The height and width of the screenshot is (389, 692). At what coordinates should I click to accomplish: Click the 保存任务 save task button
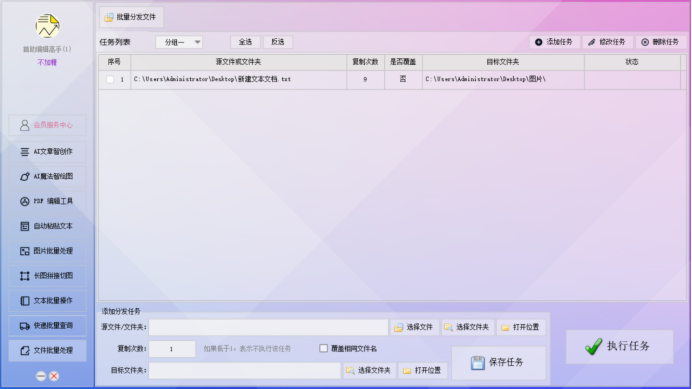click(498, 363)
